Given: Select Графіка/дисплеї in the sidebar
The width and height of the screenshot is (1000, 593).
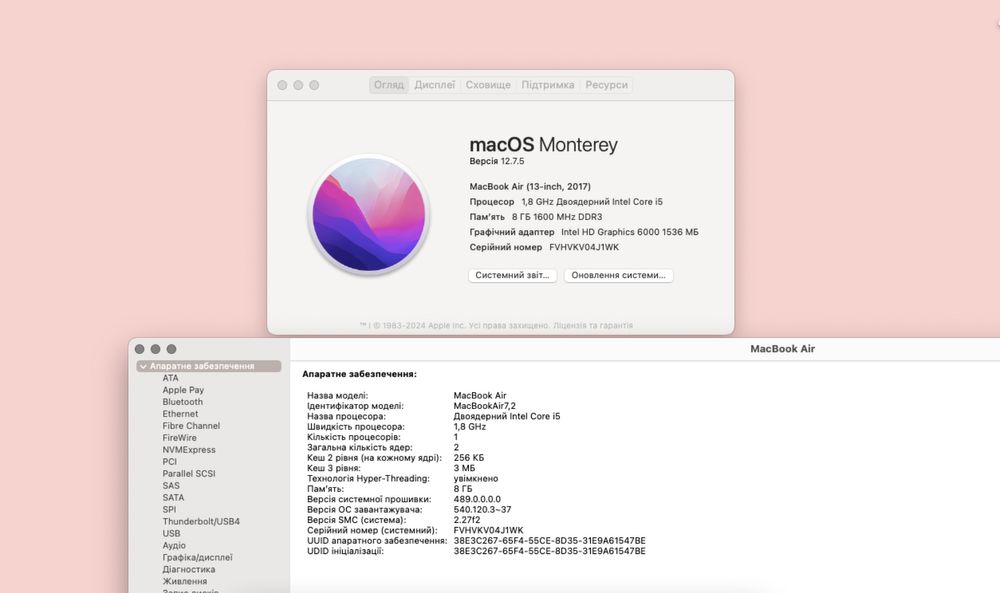Looking at the screenshot, I should 197,557.
